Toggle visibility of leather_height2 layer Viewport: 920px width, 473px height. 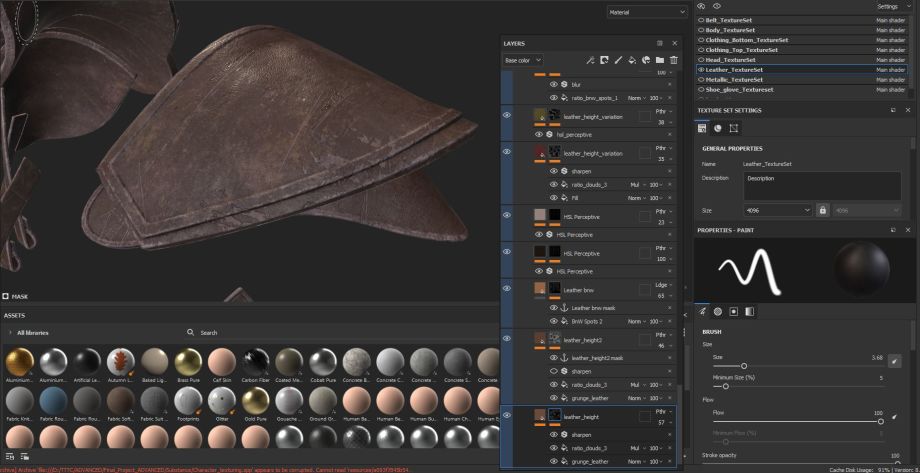[x=507, y=339]
